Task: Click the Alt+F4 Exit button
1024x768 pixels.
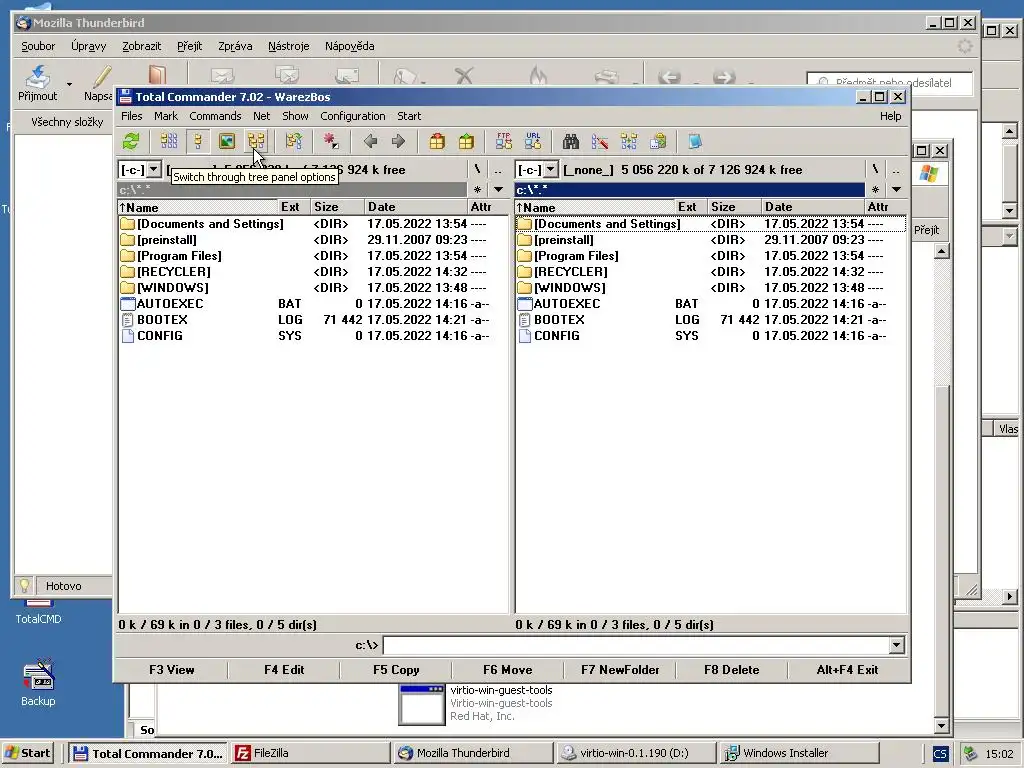Action: 847,669
